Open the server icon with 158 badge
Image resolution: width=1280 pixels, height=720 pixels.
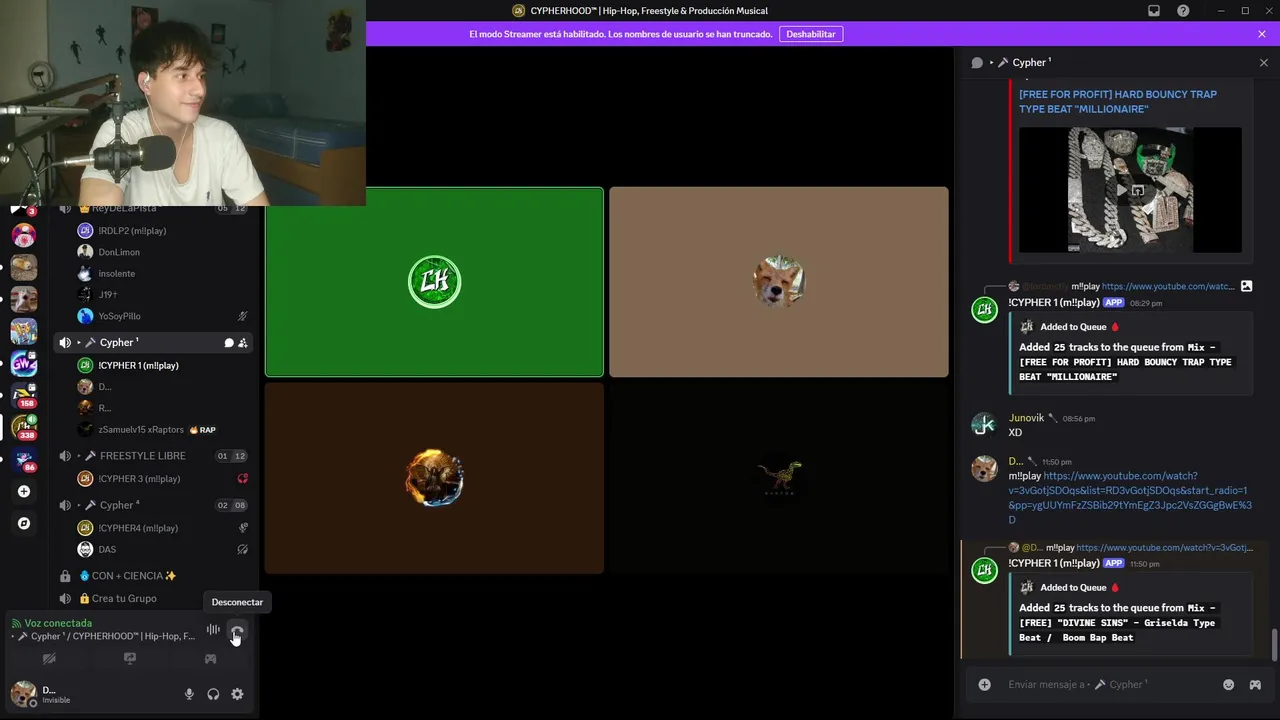click(24, 395)
